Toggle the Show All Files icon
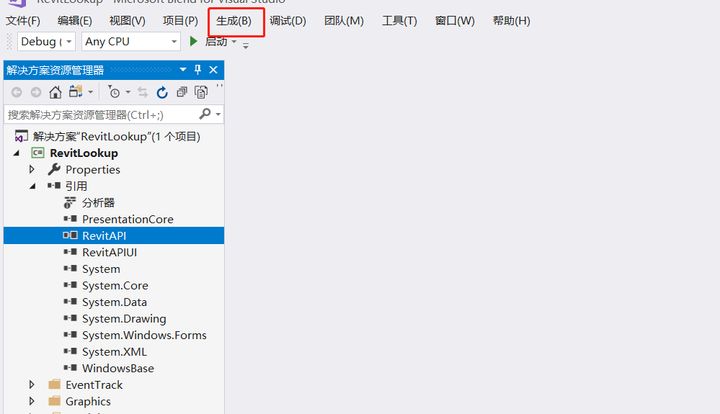 (201, 92)
